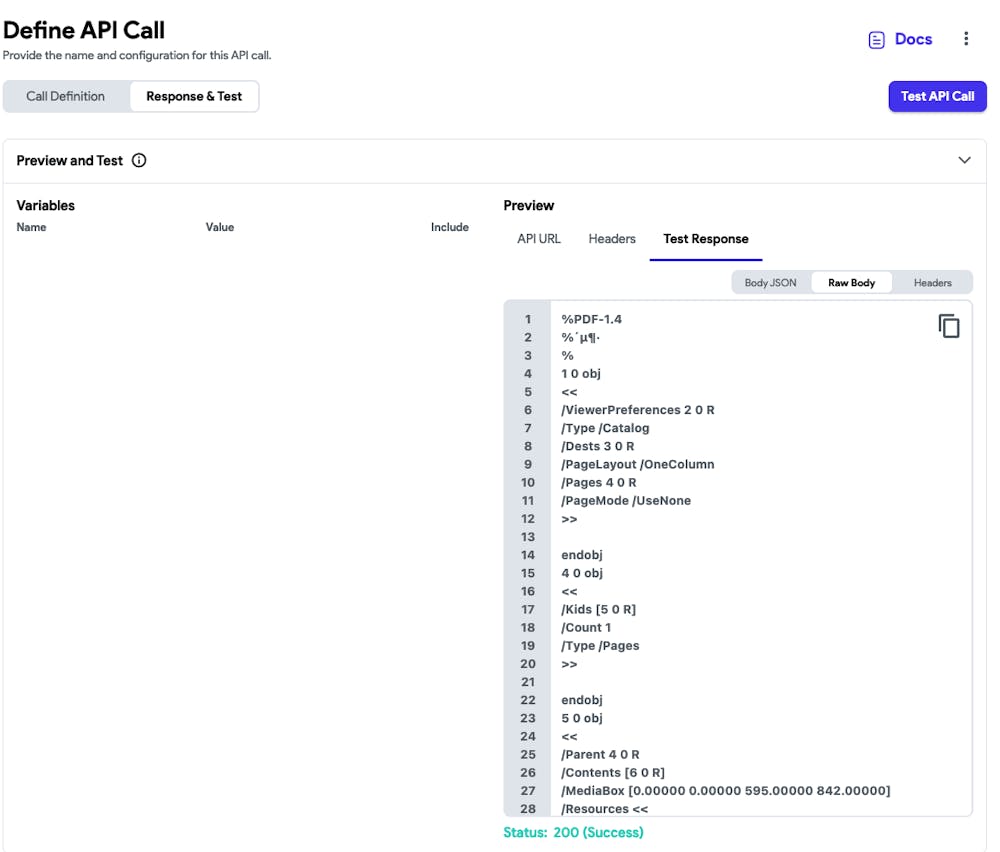Switch to the API URL tab
This screenshot has width=1000, height=852.
[x=539, y=239]
